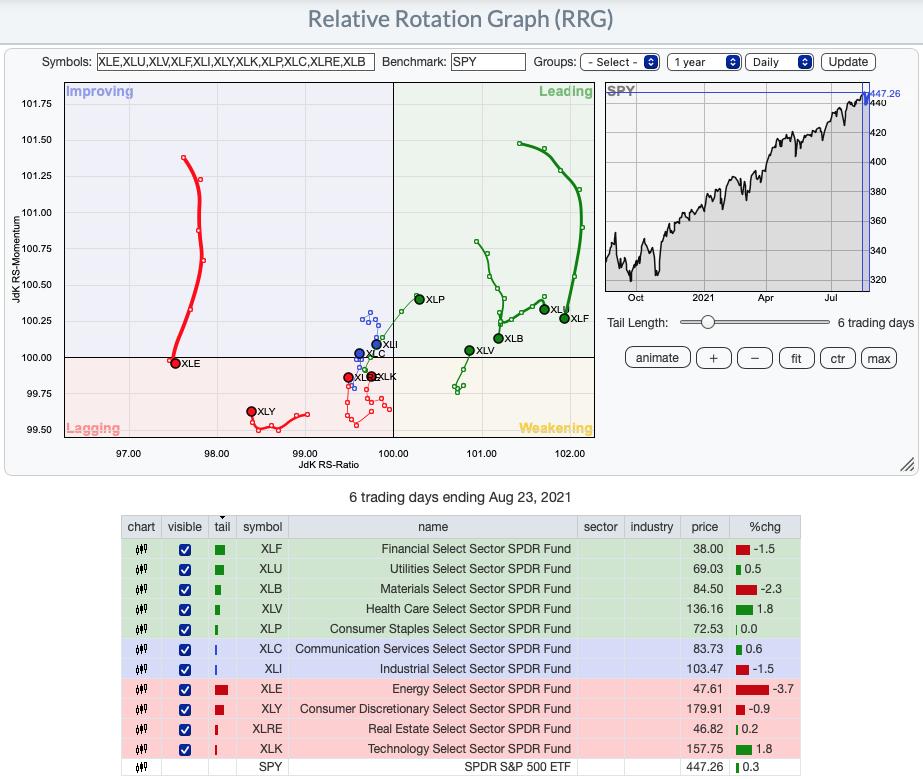Click the XLU green tail swatch
923x779 pixels.
tap(220, 570)
